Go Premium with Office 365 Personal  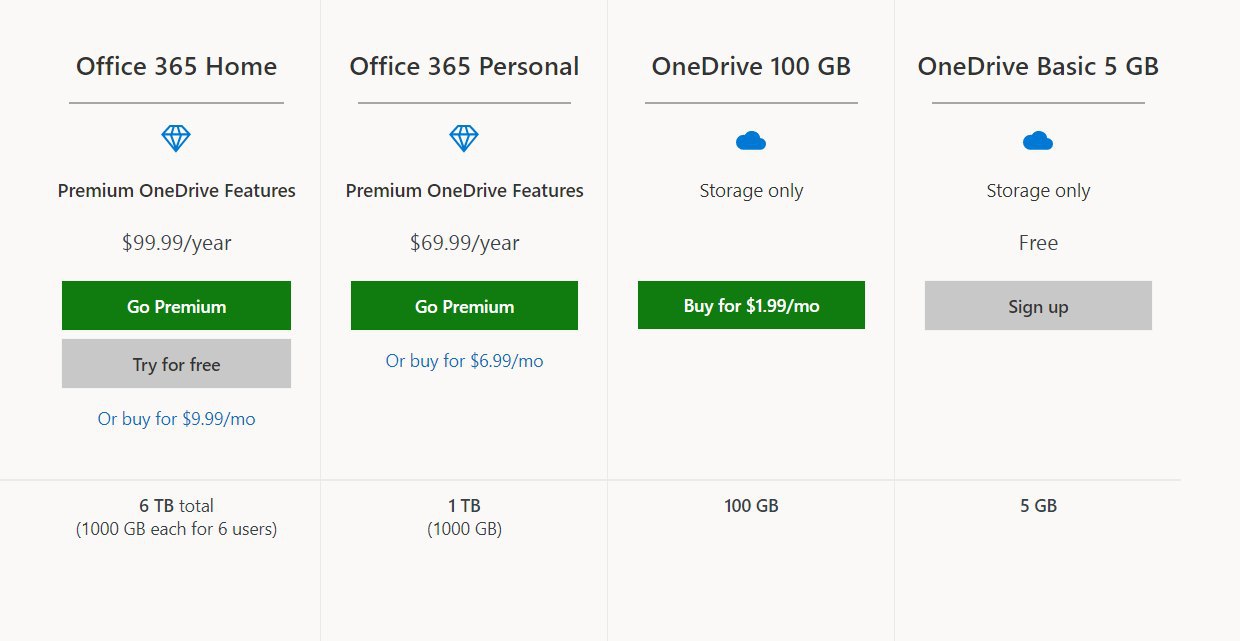tap(464, 306)
